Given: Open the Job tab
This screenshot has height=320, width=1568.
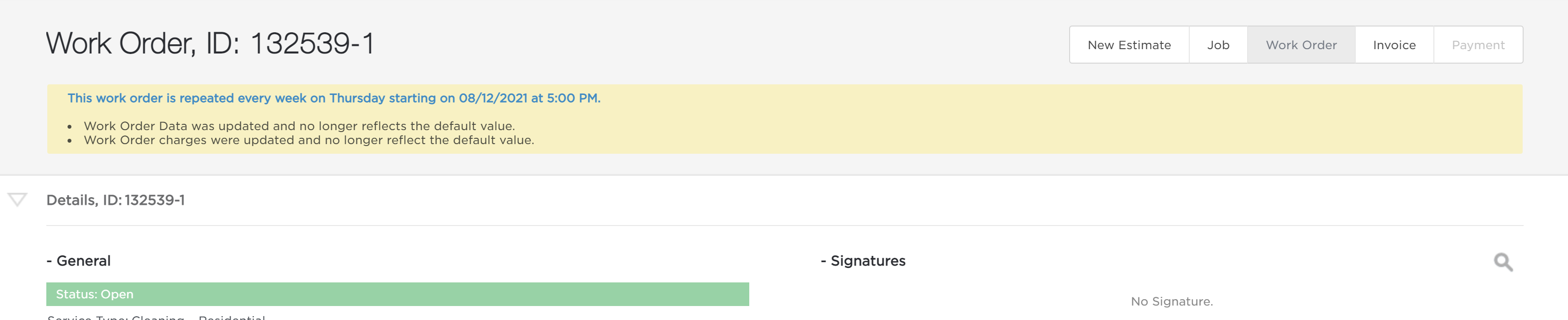Looking at the screenshot, I should coord(1218,45).
